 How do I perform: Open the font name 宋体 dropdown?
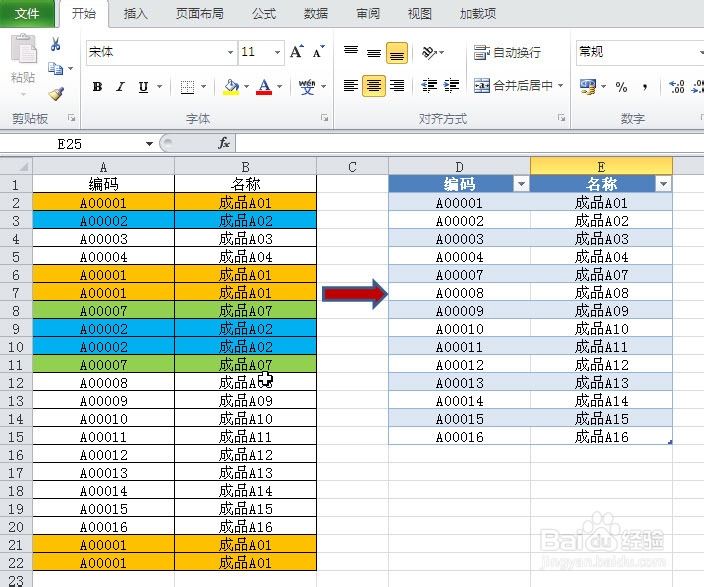230,52
